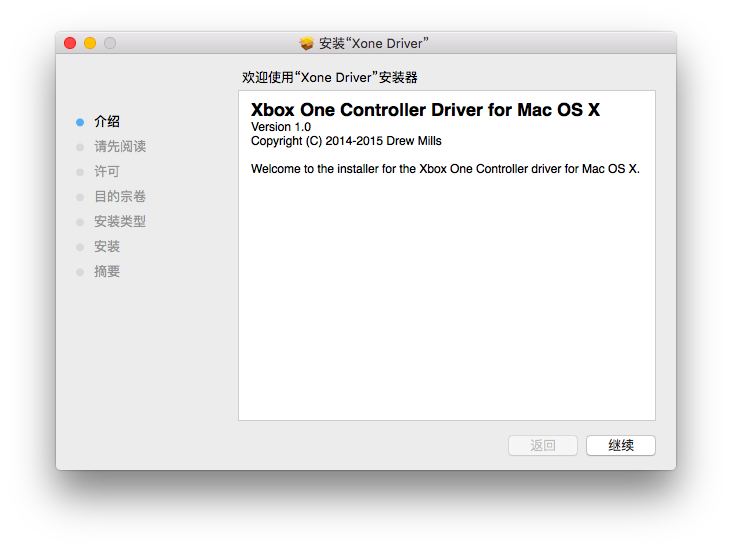
Task: Open the 安装类型 step label
Action: point(119,222)
